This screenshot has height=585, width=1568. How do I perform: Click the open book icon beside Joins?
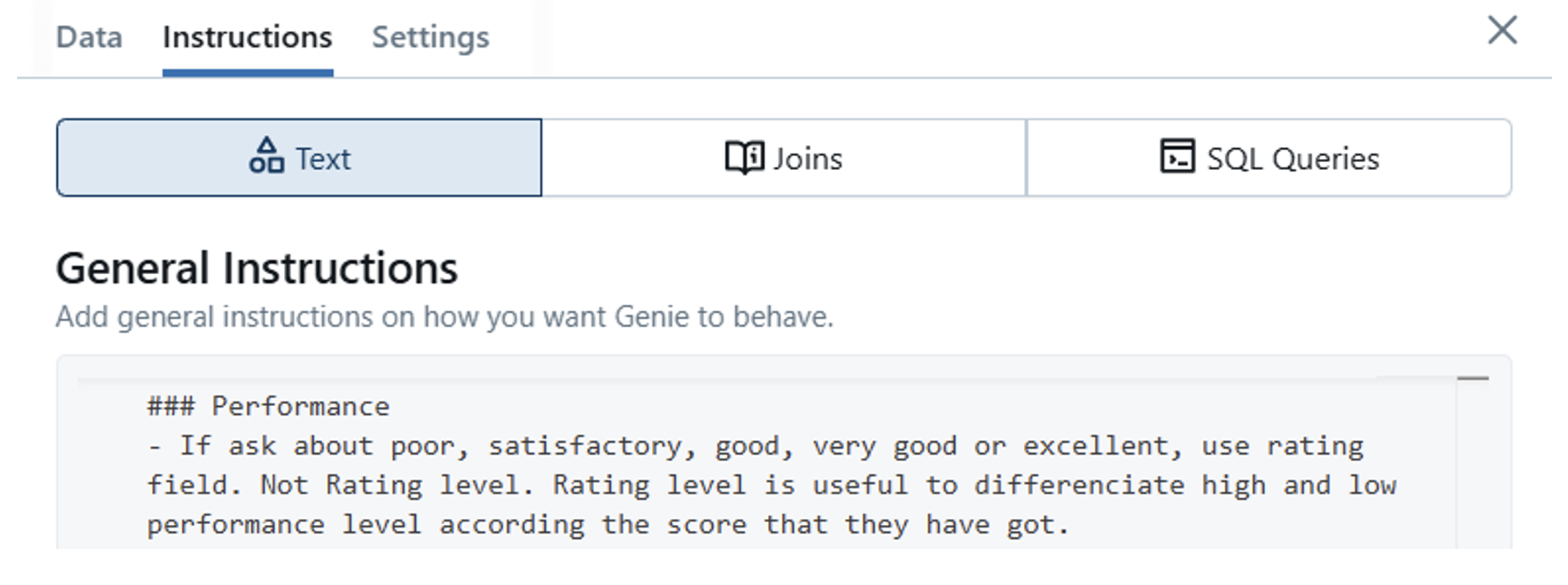744,158
